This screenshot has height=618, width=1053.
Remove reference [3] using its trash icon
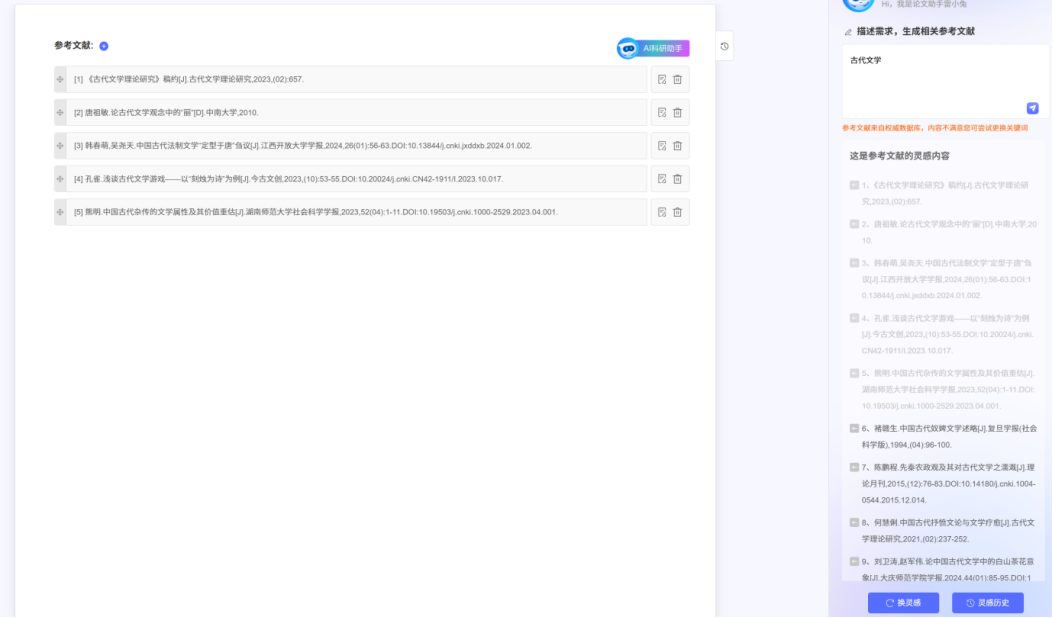pos(678,146)
